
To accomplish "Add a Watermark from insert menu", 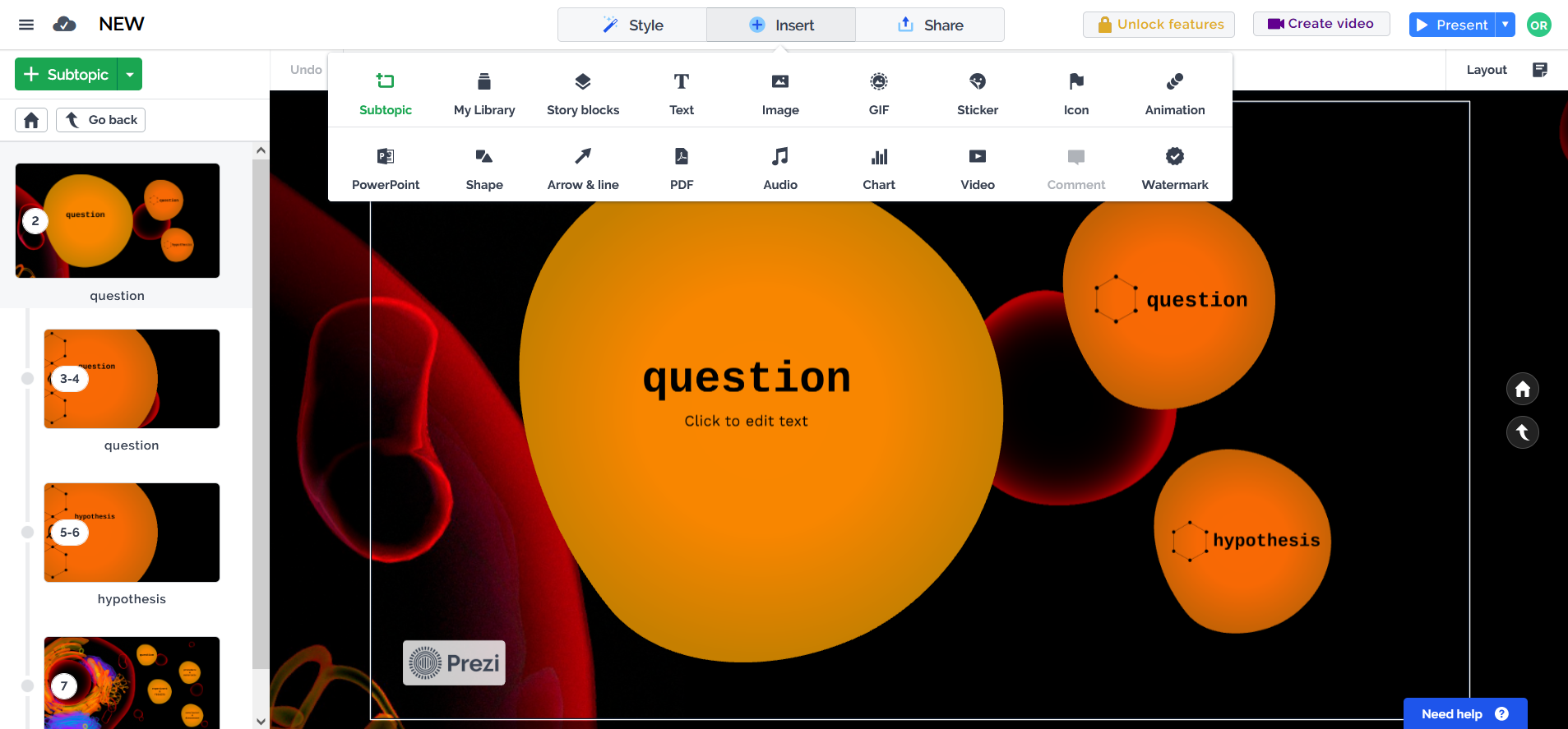I will click(1174, 168).
